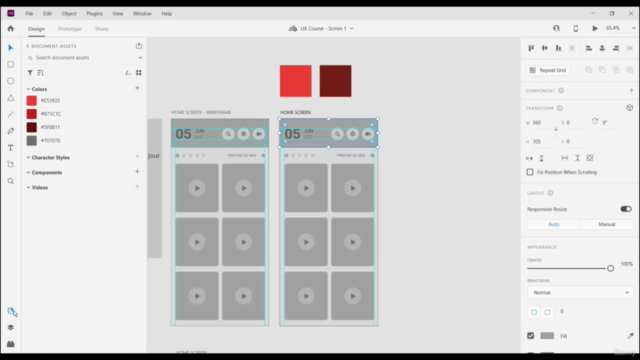Open the File menu
640x360 pixels.
[x=29, y=13]
